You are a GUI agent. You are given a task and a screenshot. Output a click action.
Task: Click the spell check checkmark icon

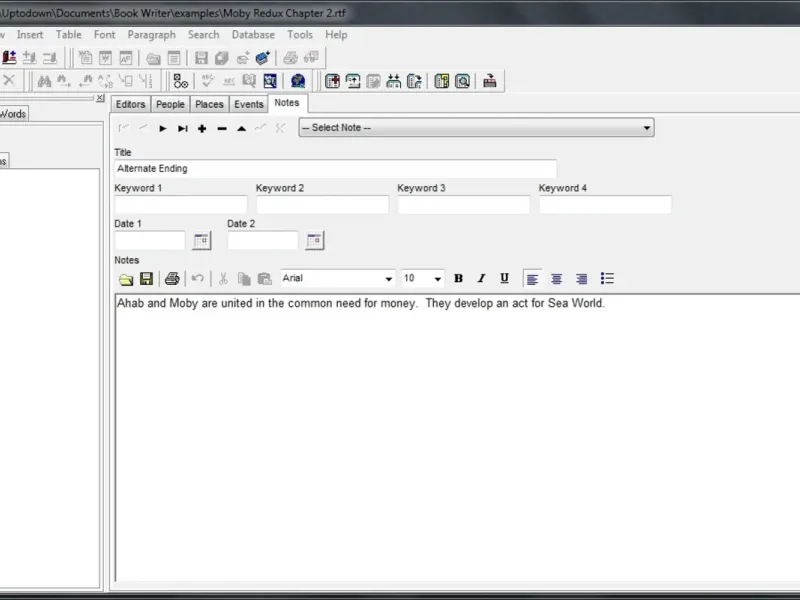pyautogui.click(x=208, y=81)
